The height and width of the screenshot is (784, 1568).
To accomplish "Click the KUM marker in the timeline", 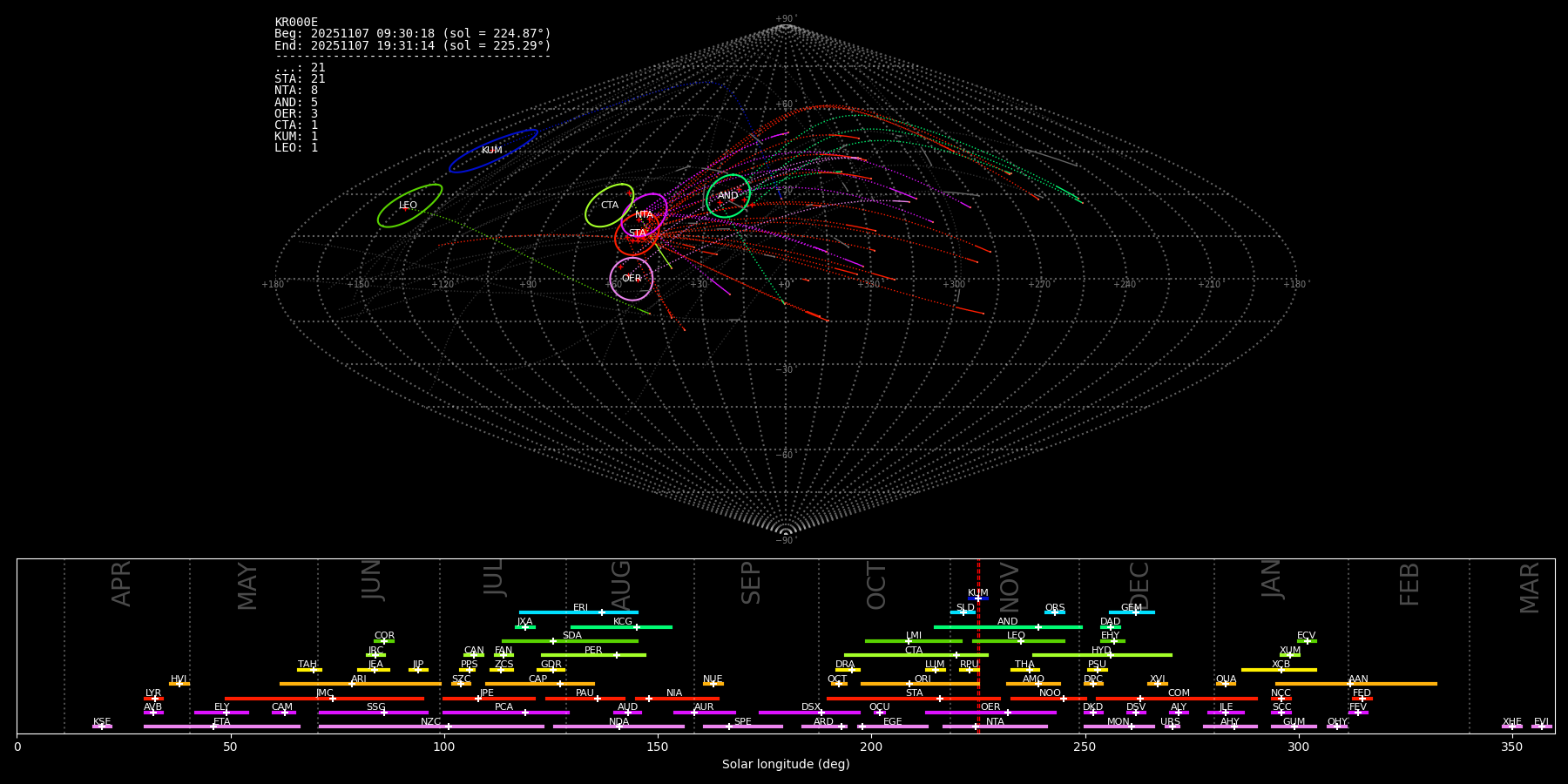I will [x=978, y=598].
